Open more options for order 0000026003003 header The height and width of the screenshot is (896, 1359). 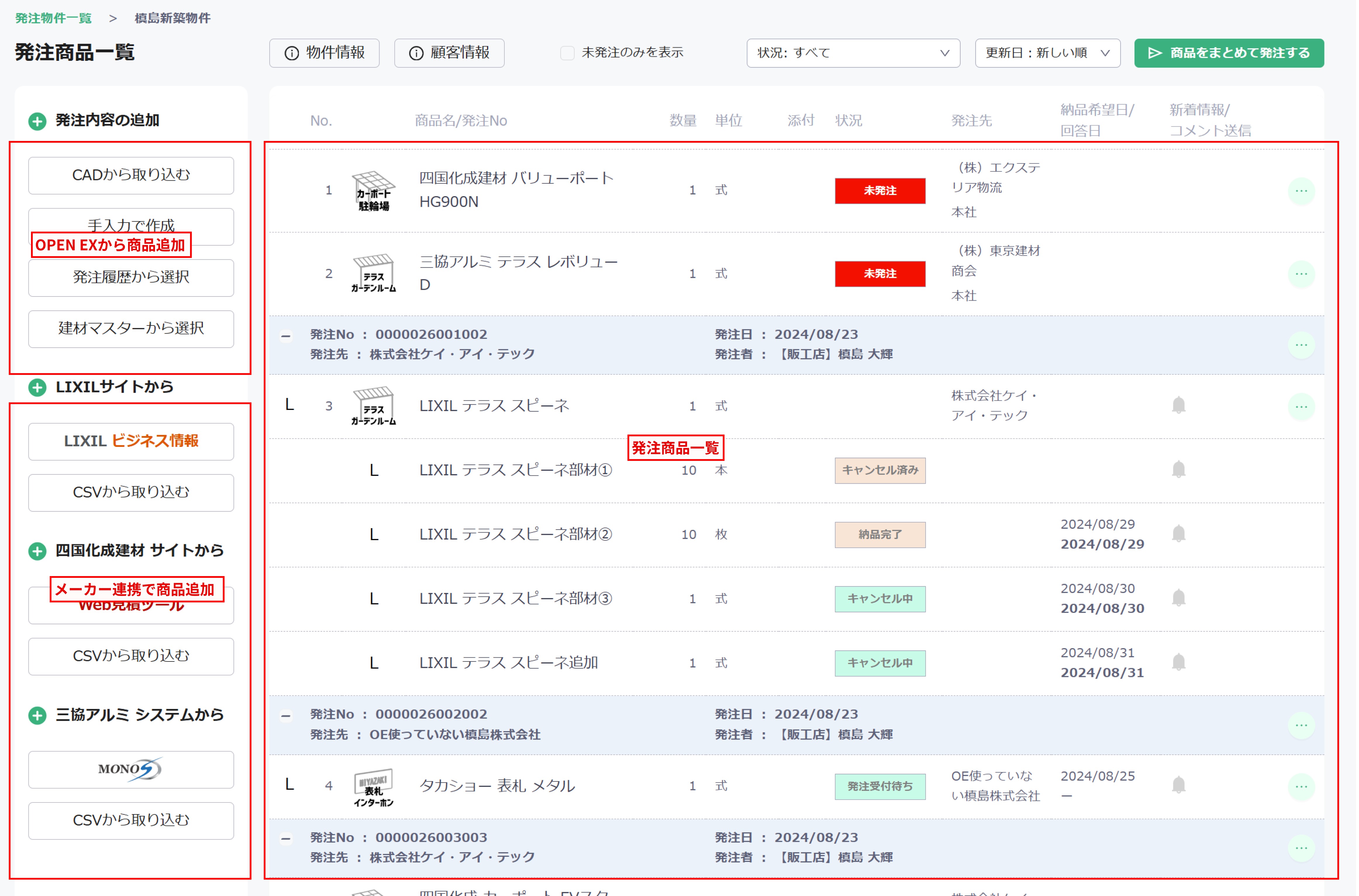pos(1301,848)
